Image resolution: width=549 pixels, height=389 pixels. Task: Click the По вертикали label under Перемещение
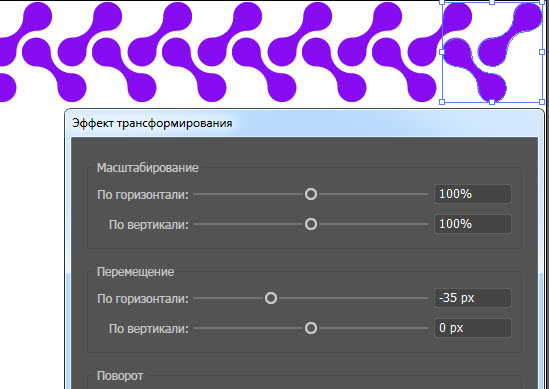[x=149, y=329]
